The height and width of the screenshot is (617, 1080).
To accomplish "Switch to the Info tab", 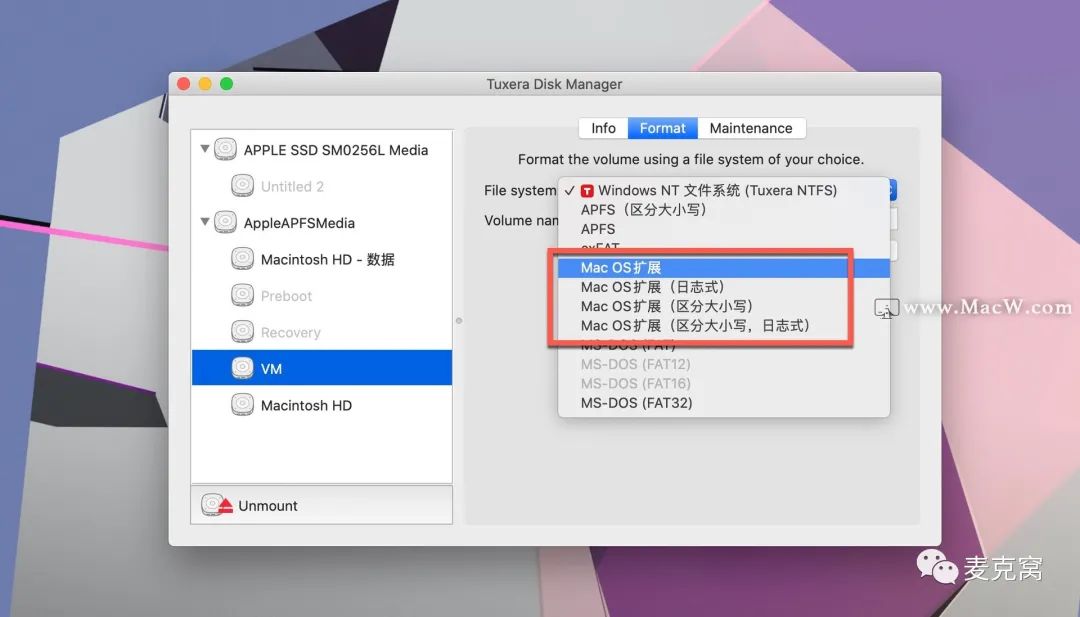I will coord(603,128).
